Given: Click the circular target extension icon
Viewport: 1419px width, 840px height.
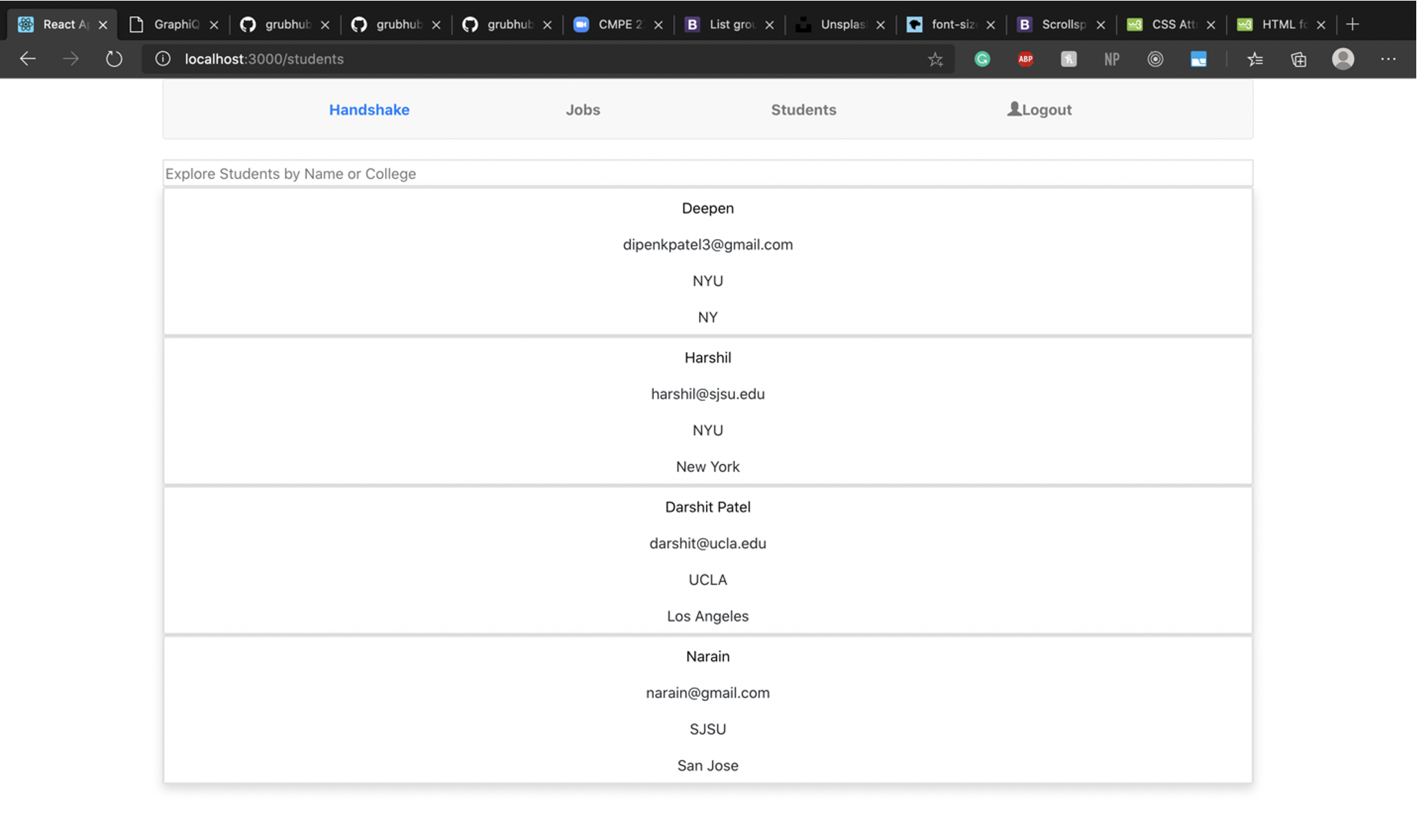Looking at the screenshot, I should coord(1155,60).
